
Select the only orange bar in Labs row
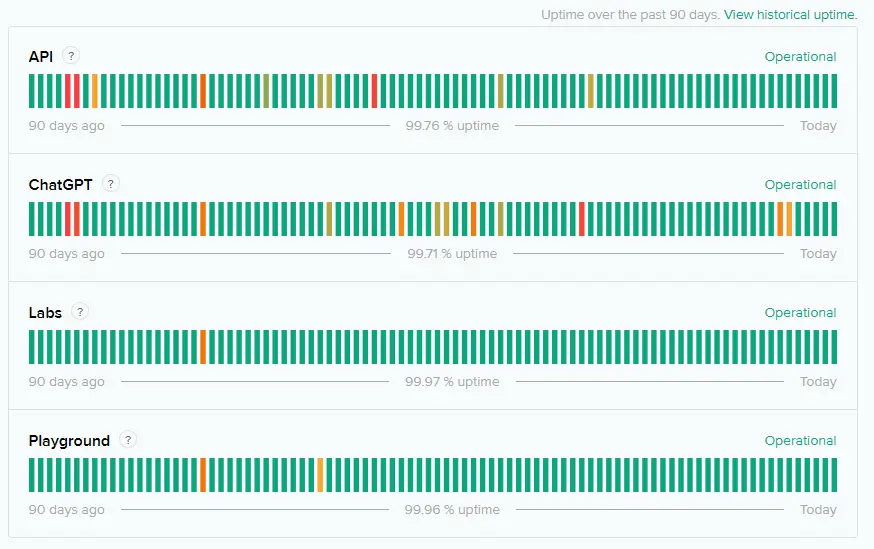(203, 347)
